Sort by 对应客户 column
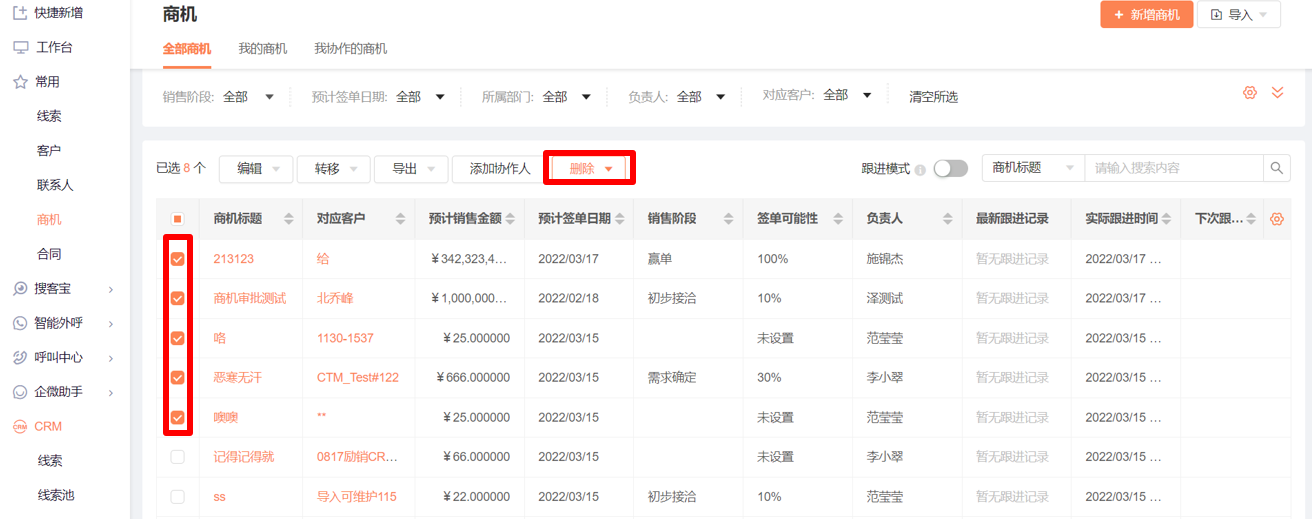 pyautogui.click(x=400, y=219)
